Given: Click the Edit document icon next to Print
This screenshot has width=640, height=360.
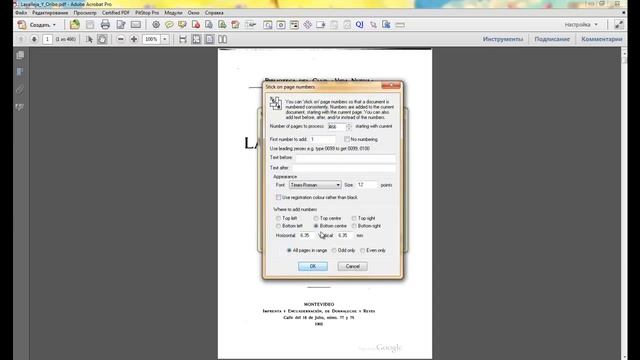Looking at the screenshot, I should tap(121, 25).
